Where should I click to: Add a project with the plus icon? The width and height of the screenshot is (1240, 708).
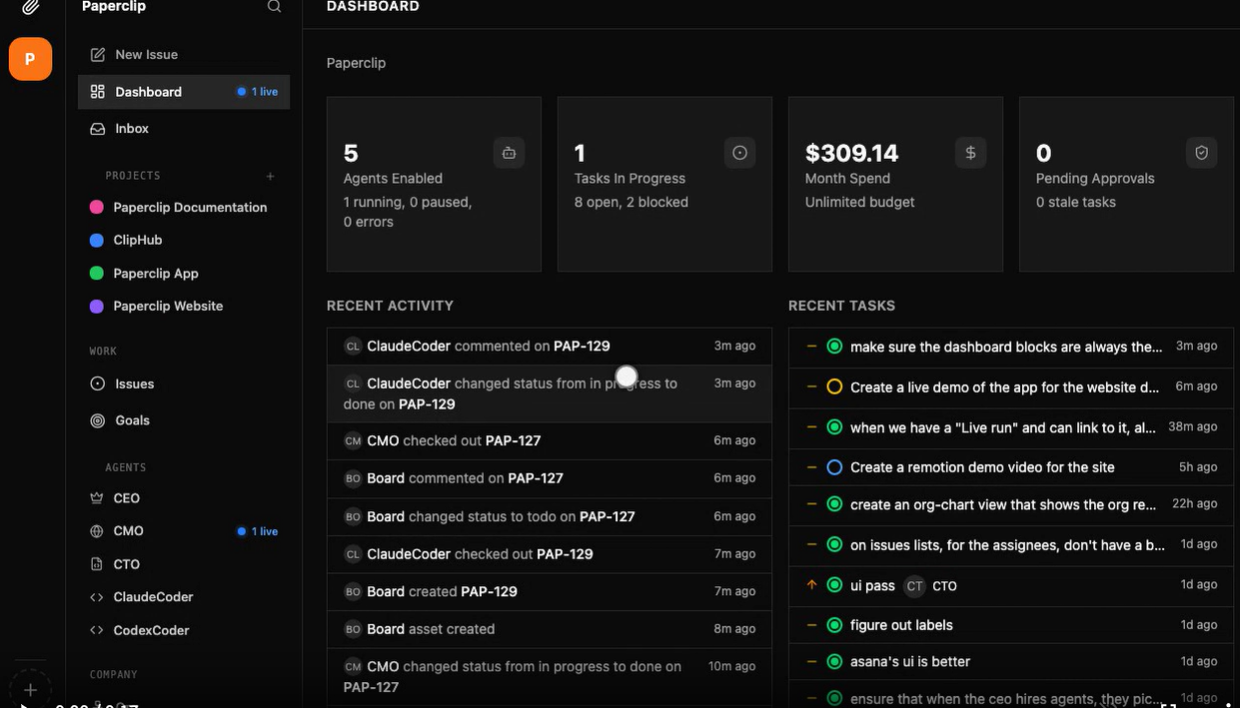tap(270, 176)
